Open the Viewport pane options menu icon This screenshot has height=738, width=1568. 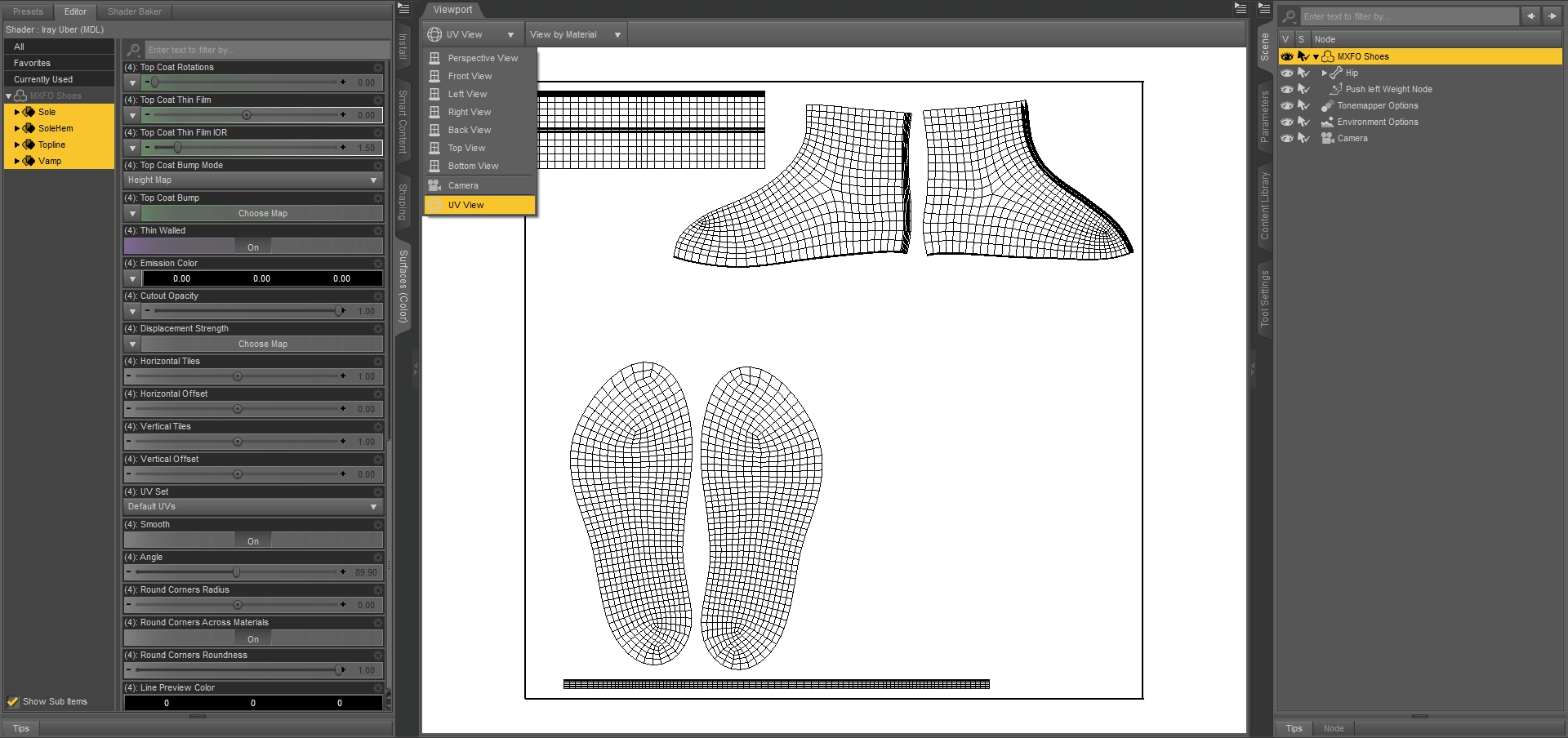pyautogui.click(x=1241, y=9)
